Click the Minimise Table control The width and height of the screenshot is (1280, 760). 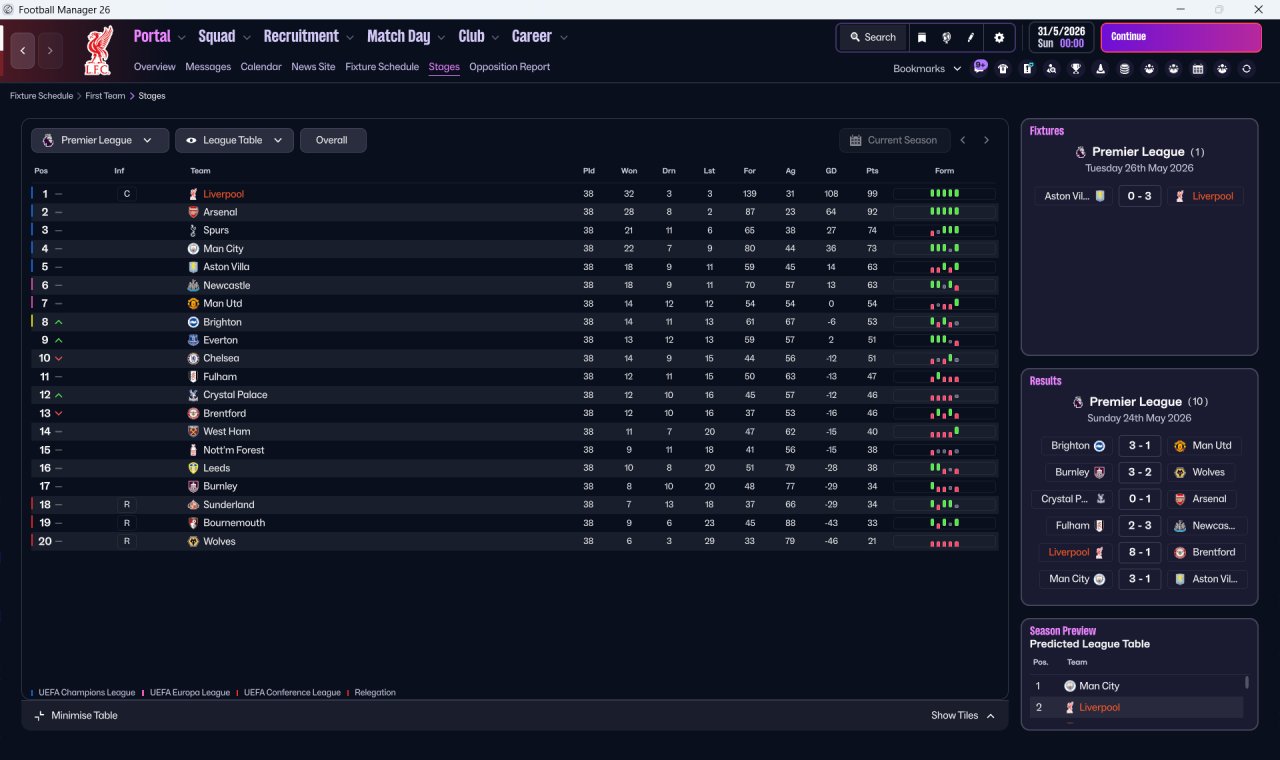click(76, 715)
